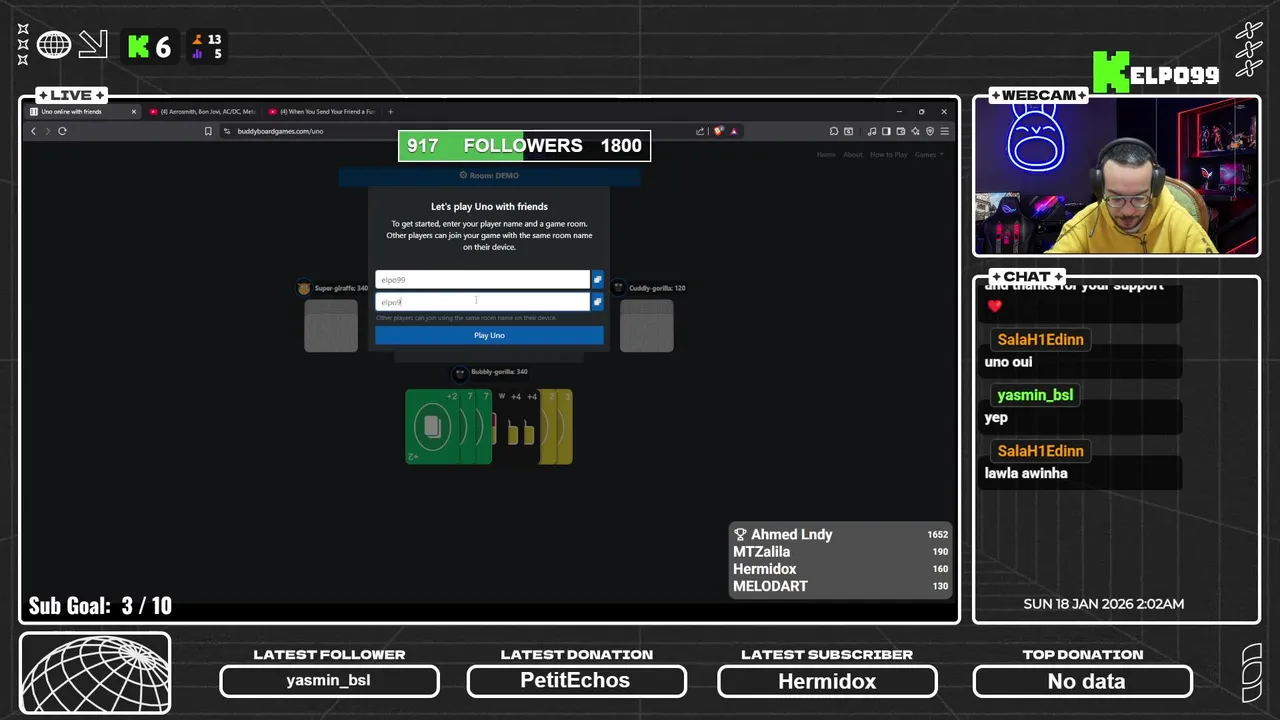Click the browser forward arrow

click(47, 131)
